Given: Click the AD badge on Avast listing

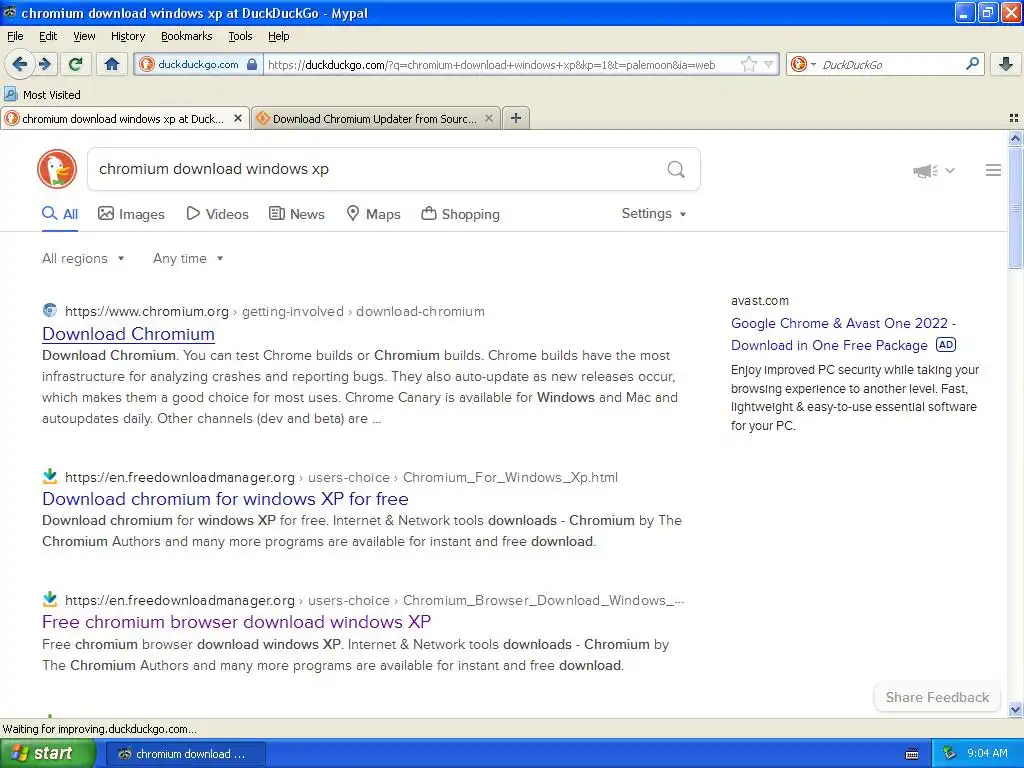Looking at the screenshot, I should tap(946, 345).
